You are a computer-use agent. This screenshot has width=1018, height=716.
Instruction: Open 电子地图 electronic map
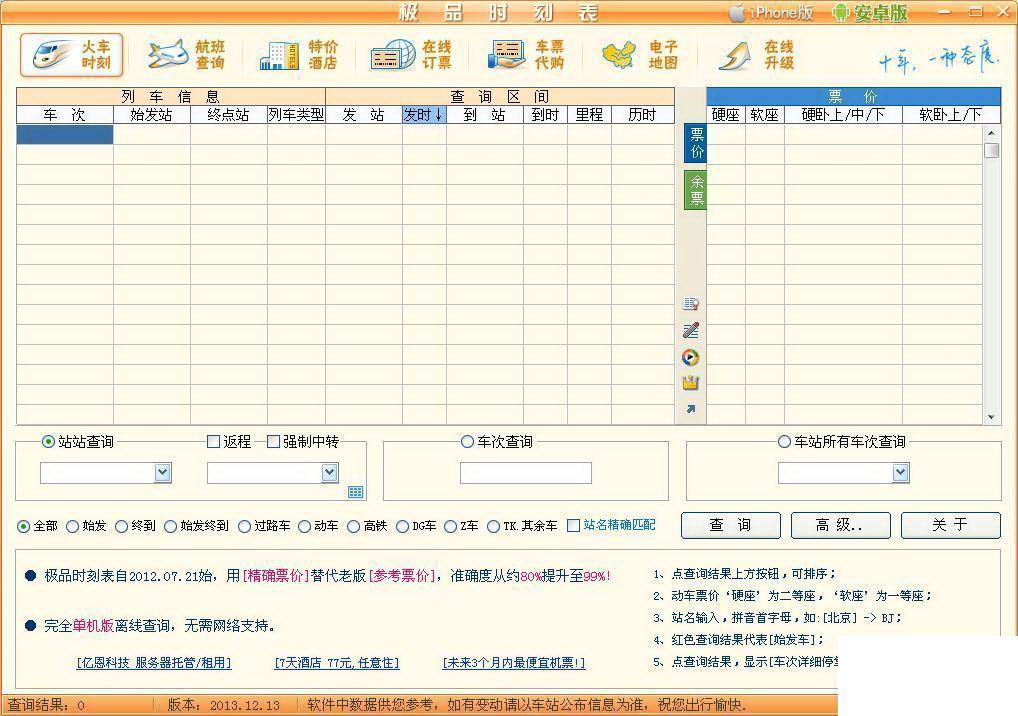click(x=640, y=55)
